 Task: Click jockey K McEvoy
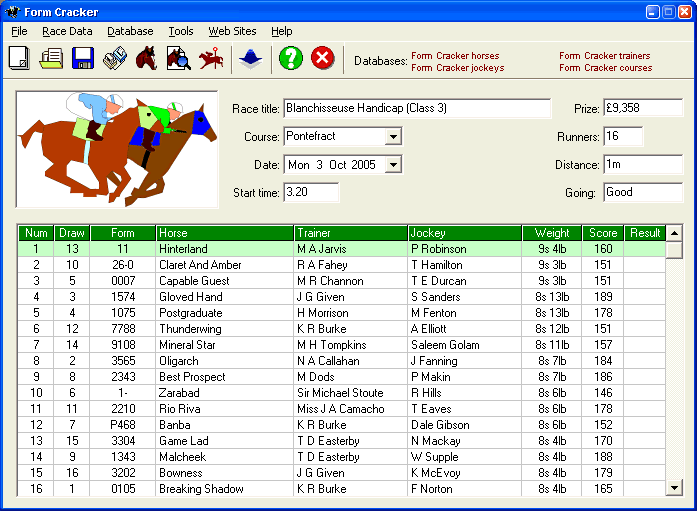436,473
